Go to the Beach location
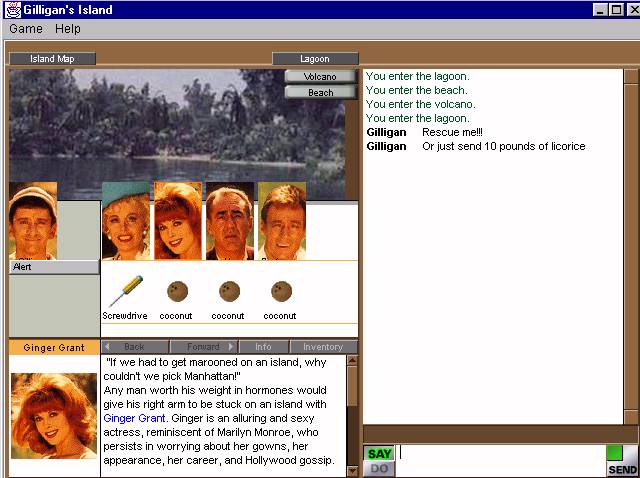640x478 pixels. pos(320,93)
